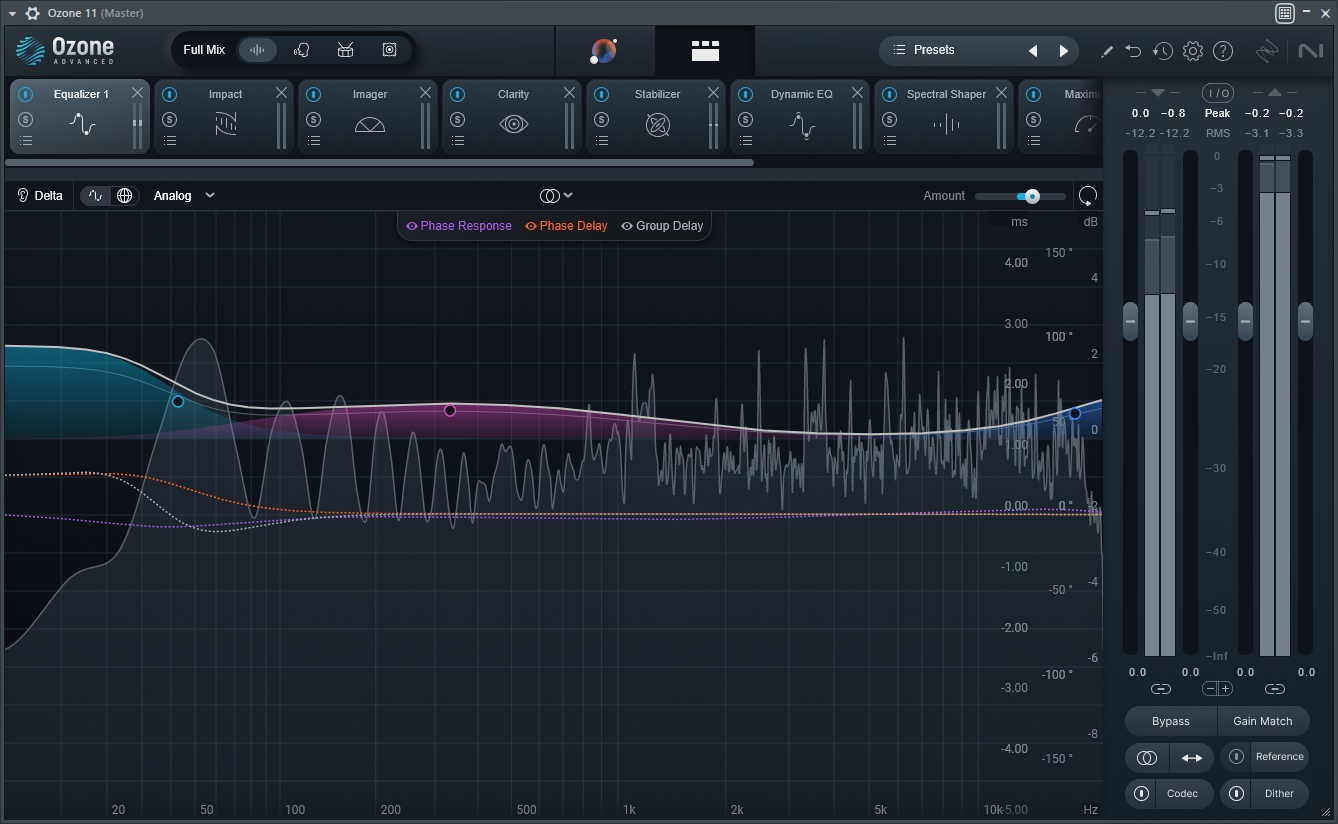
Task: Open Ozone settings gear
Action: tap(1192, 51)
